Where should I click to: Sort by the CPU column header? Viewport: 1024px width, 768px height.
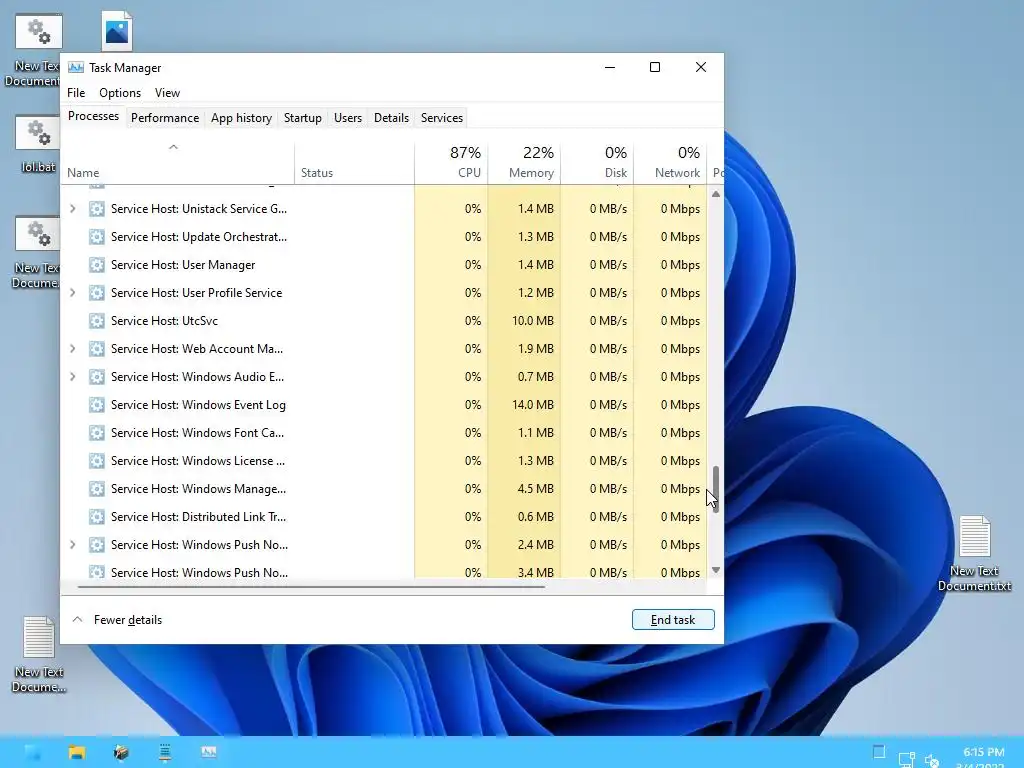(x=451, y=162)
